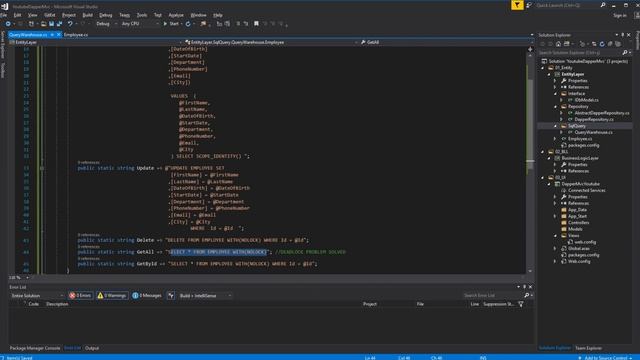Select QueryWarehouse.cs in Solution Explorer
640x360 pixels.
(x=593, y=132)
